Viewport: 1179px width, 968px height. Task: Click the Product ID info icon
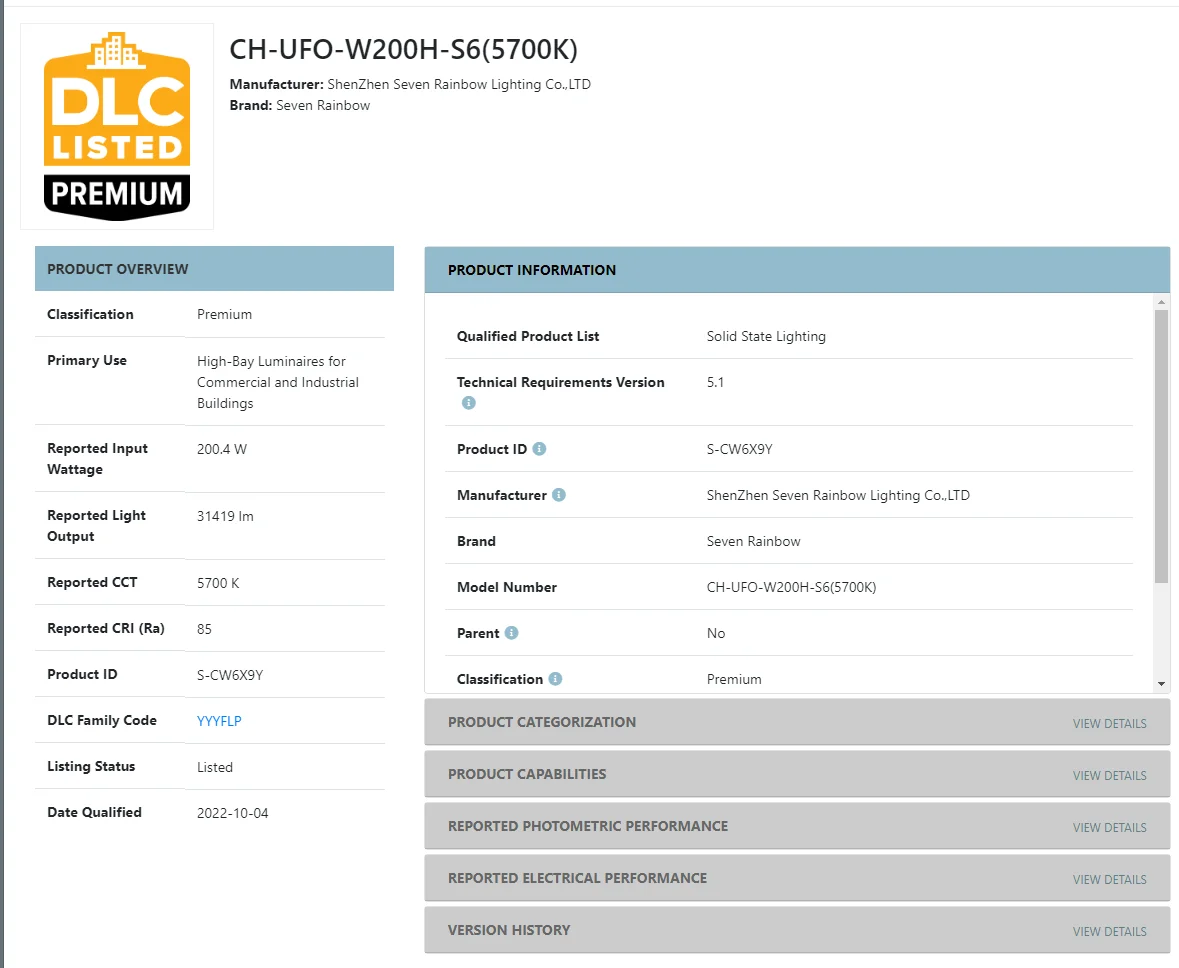[x=539, y=449]
